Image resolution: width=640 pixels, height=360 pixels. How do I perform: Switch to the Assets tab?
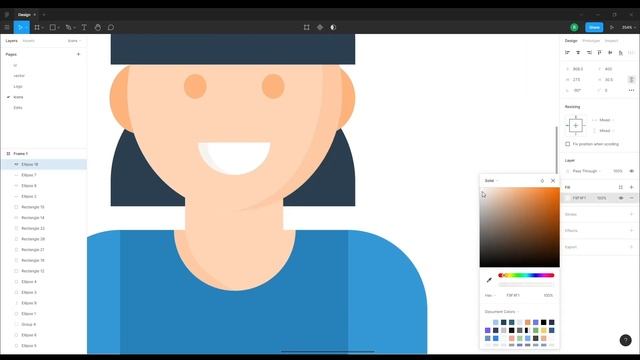(29, 41)
